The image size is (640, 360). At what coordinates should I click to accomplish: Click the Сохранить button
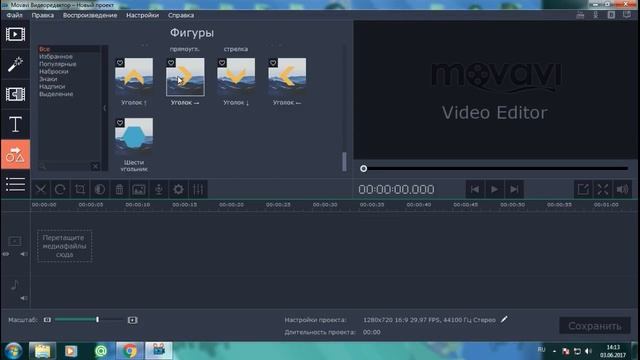click(595, 326)
